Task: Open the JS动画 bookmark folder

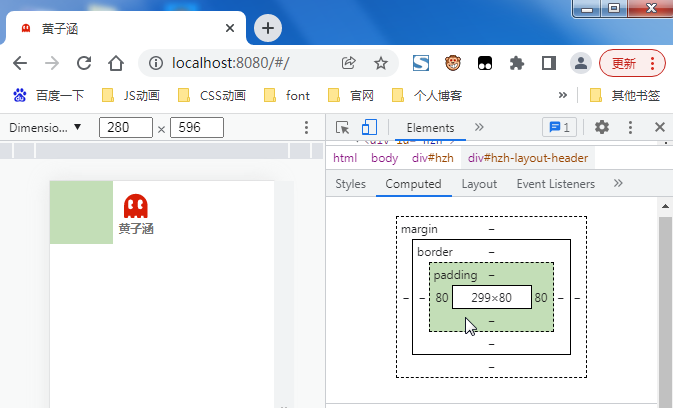Action: click(131, 95)
